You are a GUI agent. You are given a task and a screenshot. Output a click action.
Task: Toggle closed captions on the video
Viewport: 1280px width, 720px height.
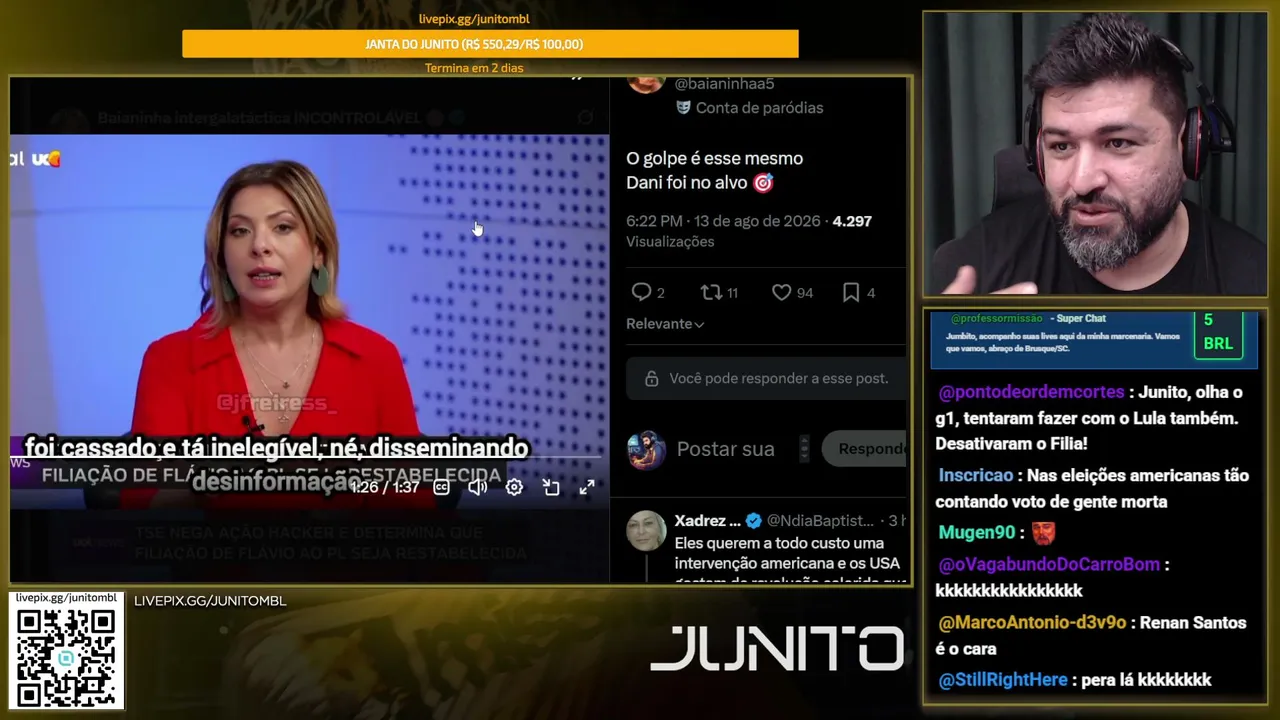pos(441,487)
